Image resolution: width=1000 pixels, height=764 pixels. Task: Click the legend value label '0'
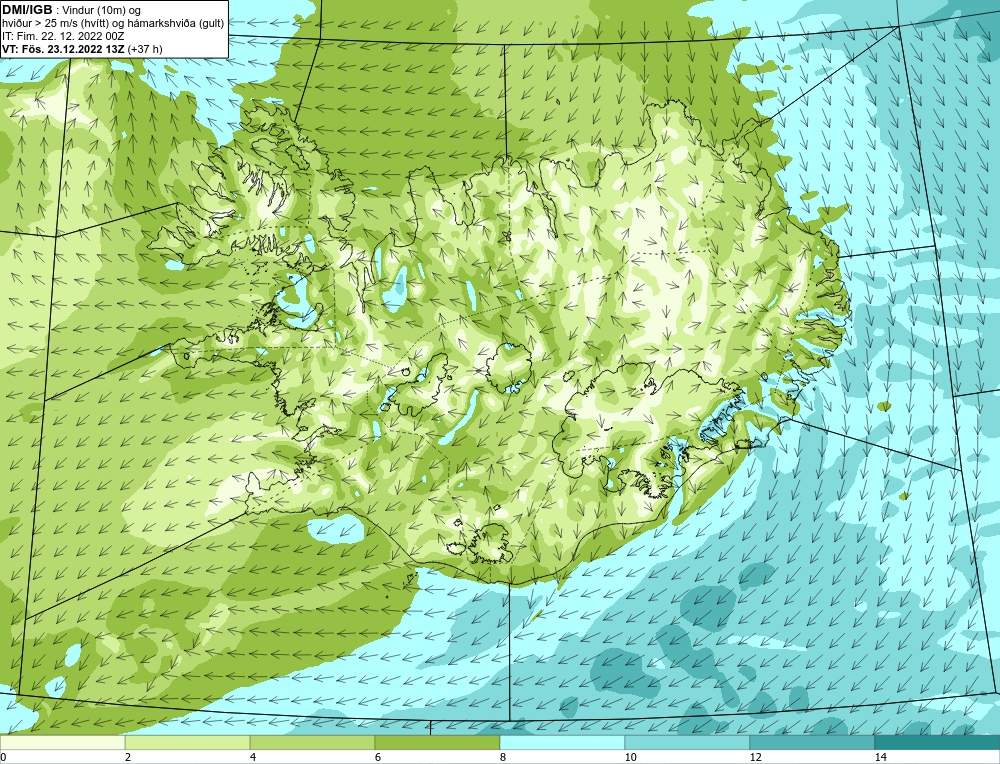[x=3, y=757]
